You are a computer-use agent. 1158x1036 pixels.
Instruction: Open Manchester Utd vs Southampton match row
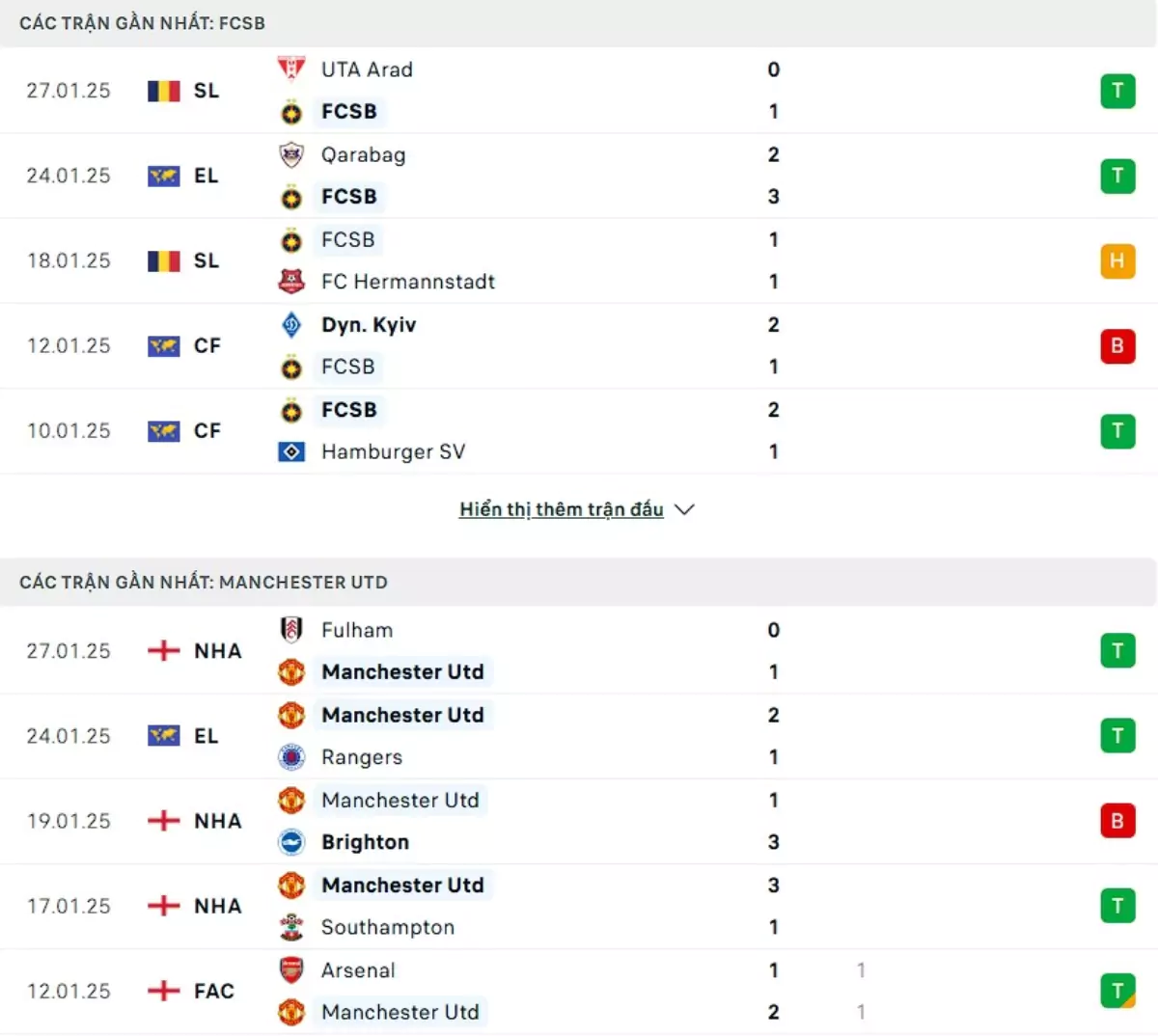coord(579,906)
